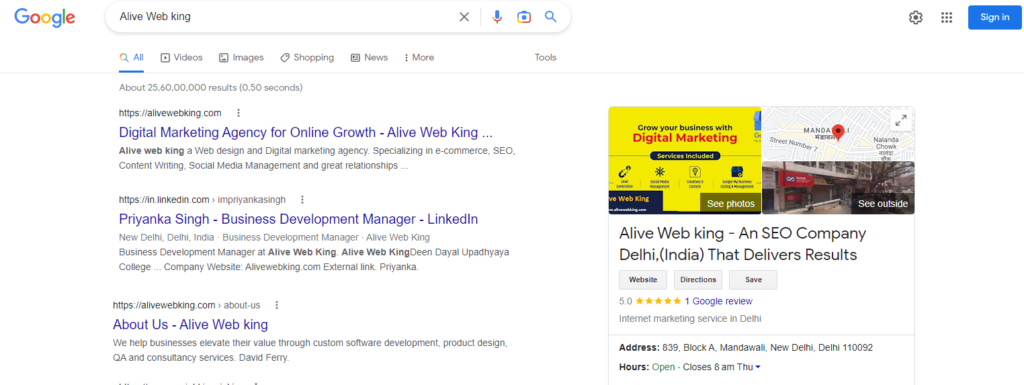Screen dimensions: 1024x385
Task: Click the blue magnifier search icon
Action: point(551,17)
